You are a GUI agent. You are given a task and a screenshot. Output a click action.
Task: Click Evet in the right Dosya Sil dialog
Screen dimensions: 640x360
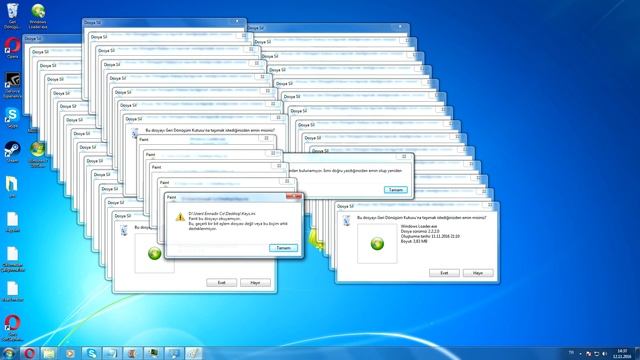click(444, 273)
